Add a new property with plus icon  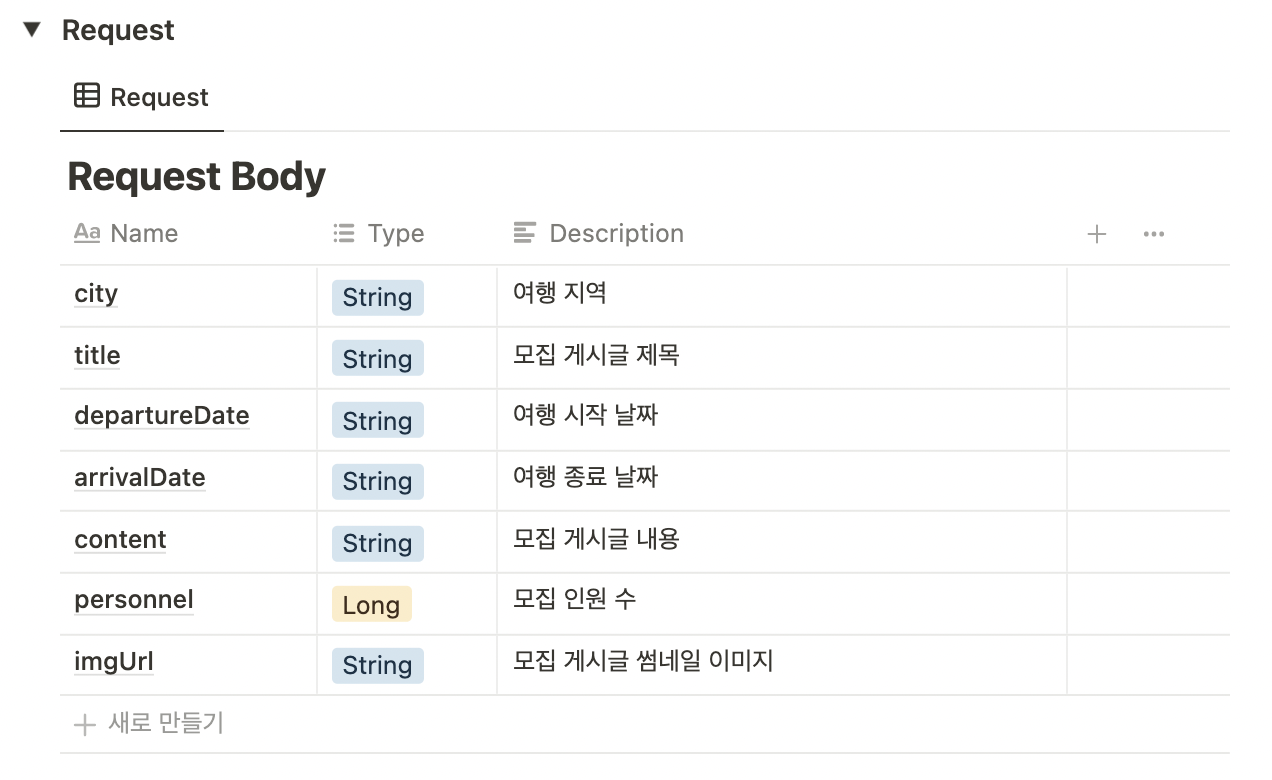(x=1097, y=234)
